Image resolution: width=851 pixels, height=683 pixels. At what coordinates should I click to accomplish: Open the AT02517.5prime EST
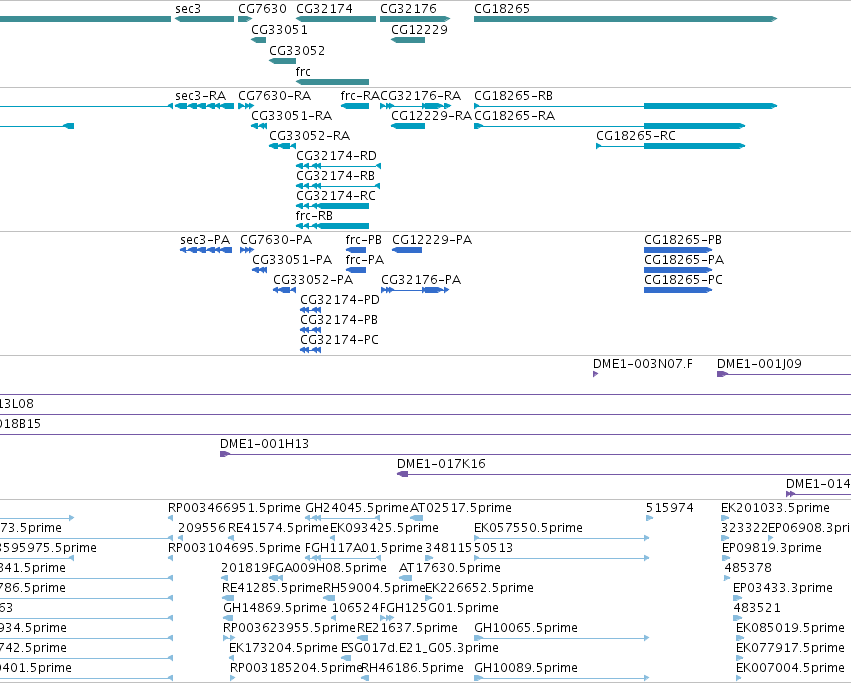click(x=417, y=518)
